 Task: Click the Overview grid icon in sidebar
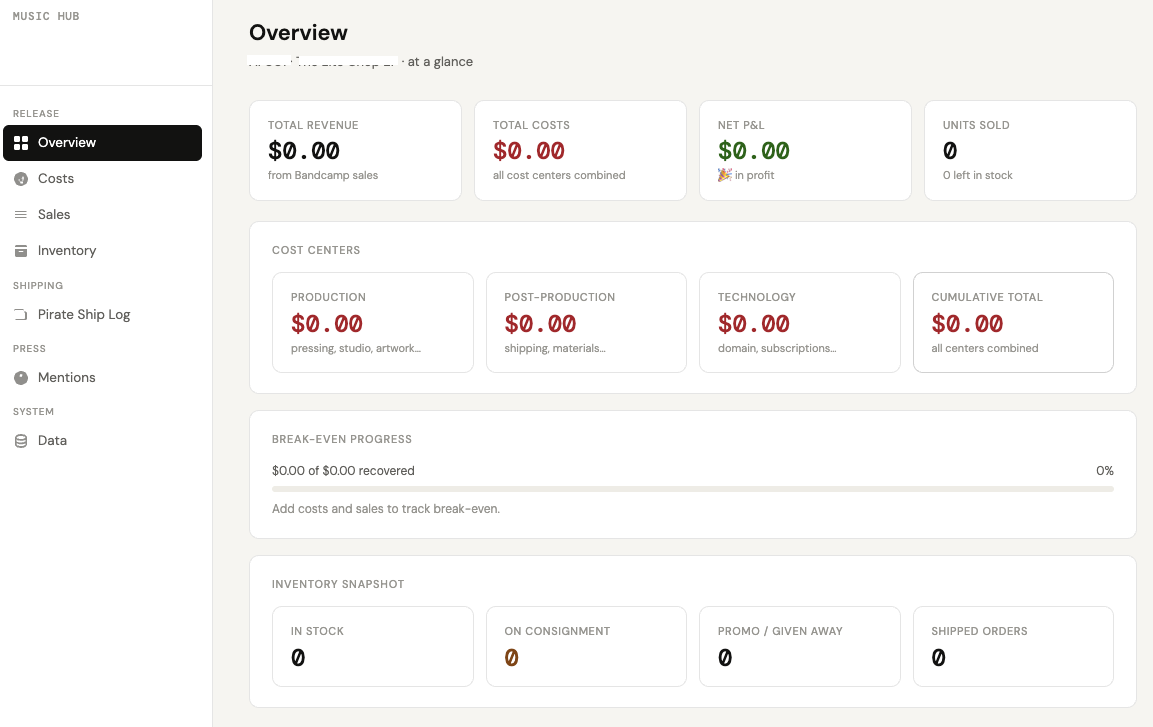click(22, 142)
